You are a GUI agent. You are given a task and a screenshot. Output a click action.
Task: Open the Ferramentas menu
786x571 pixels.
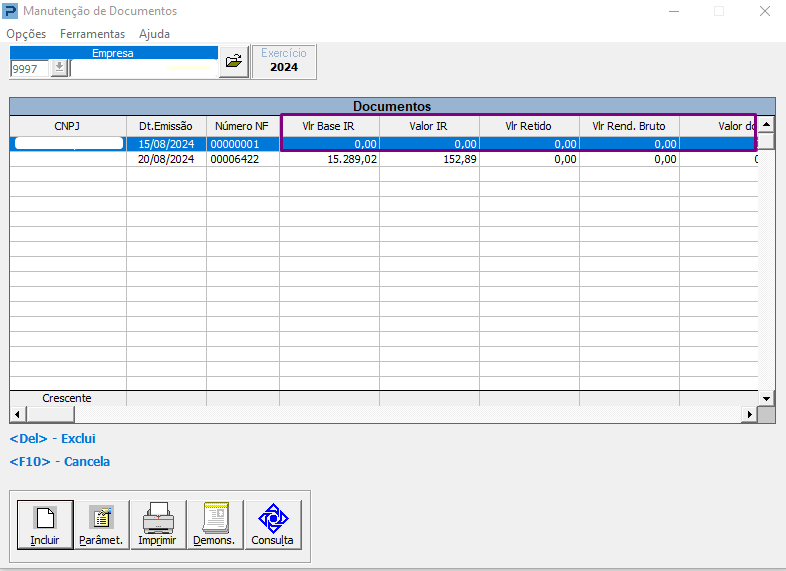pyautogui.click(x=92, y=34)
